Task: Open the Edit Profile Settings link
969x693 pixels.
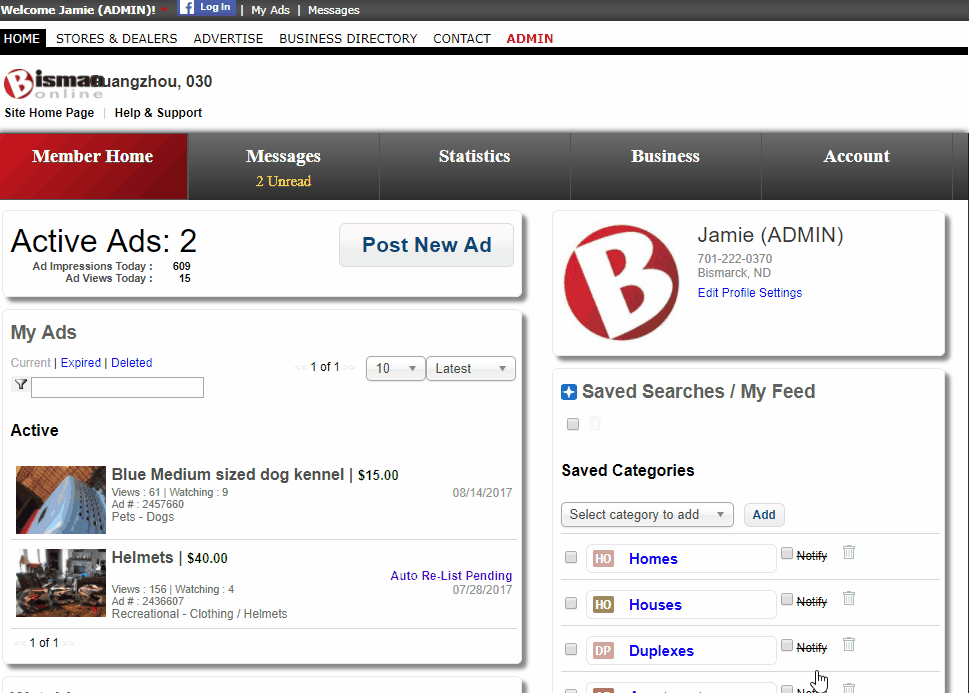Action: [749, 293]
